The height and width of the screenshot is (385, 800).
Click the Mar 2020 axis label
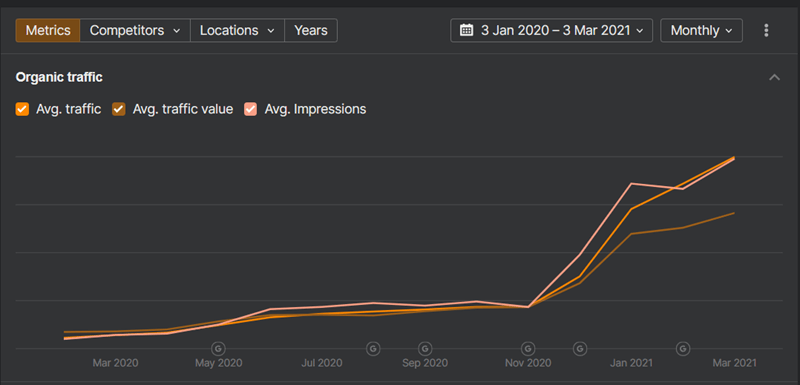pyautogui.click(x=115, y=364)
